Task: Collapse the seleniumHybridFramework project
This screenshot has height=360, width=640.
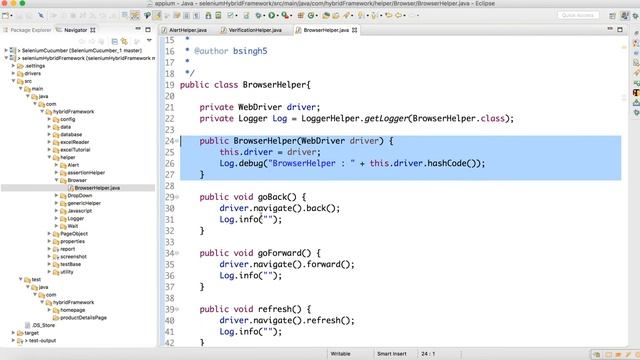Action: [x=6, y=58]
